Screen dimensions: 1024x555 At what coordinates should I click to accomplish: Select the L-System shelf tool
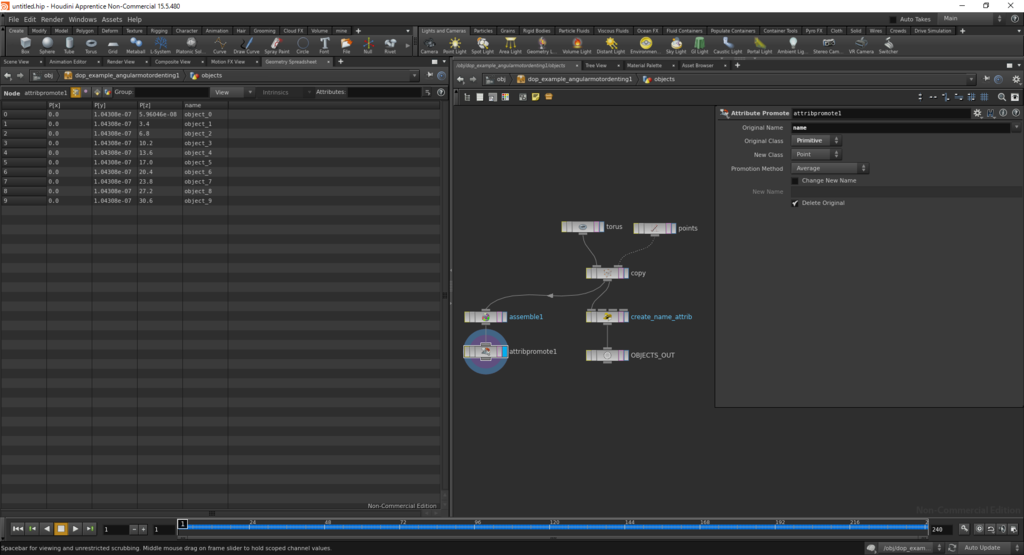160,45
